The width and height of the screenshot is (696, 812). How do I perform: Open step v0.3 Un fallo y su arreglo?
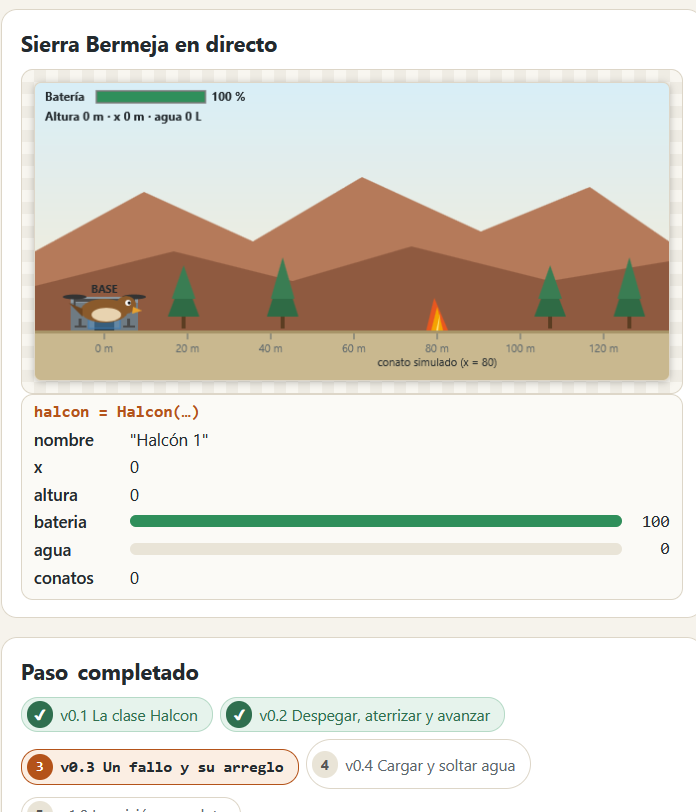click(x=160, y=767)
